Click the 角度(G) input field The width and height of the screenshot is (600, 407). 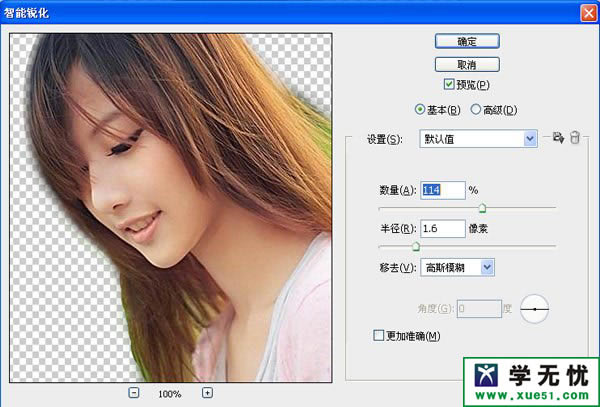(479, 308)
